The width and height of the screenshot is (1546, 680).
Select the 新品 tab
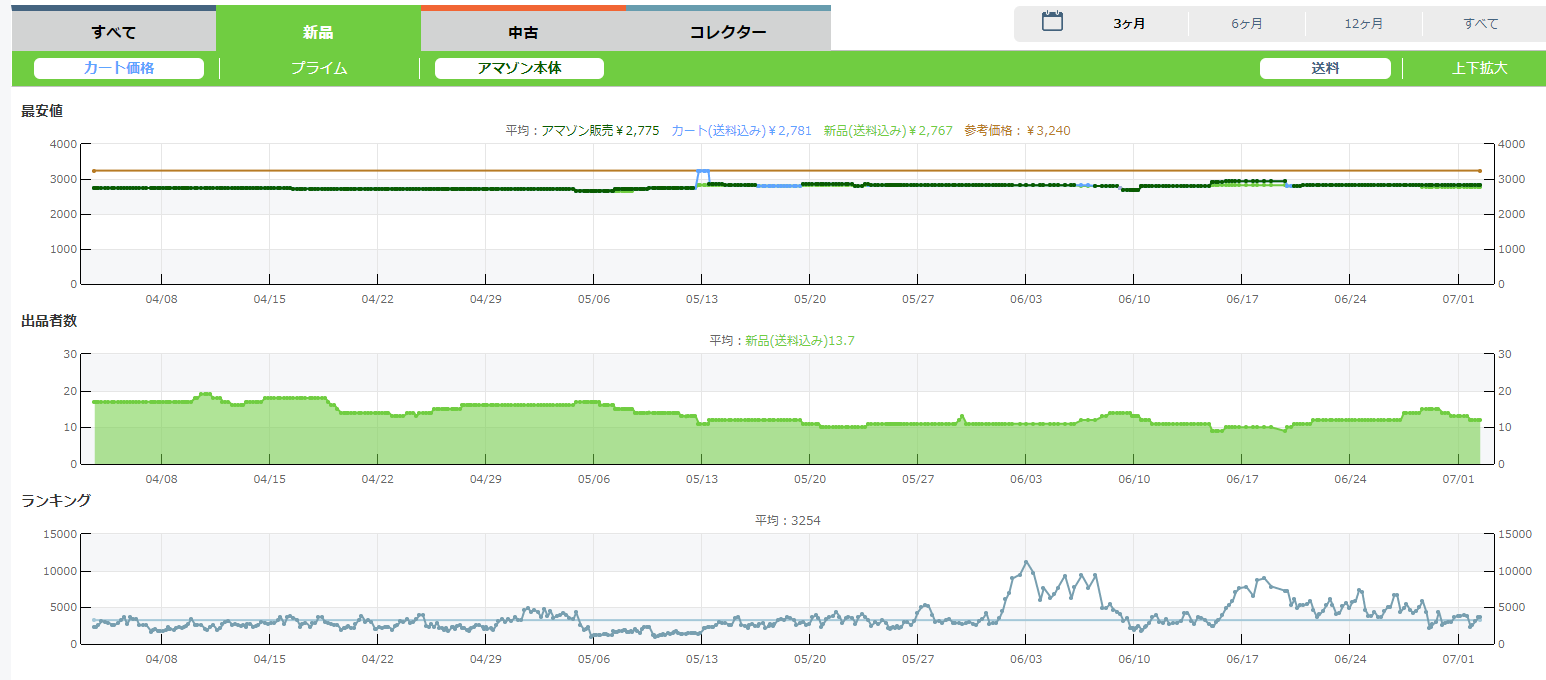pos(318,32)
